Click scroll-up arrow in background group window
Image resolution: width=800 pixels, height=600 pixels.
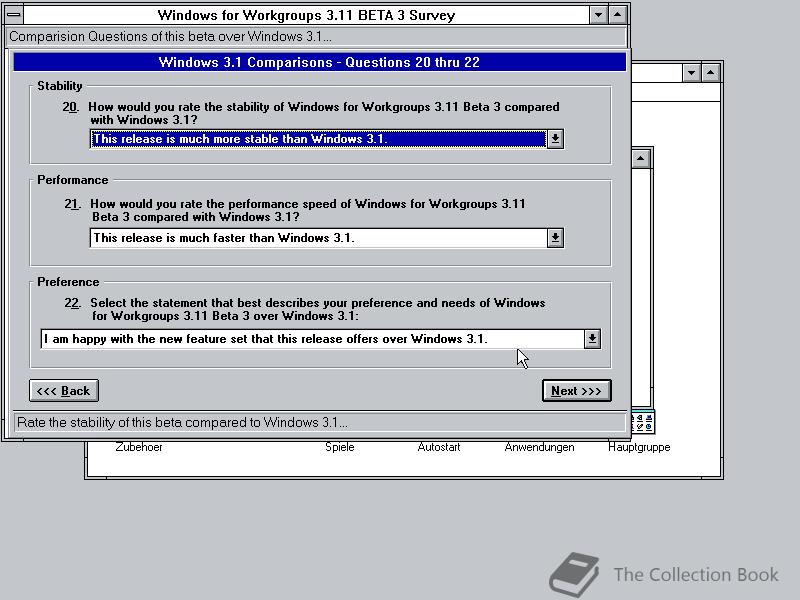[641, 159]
